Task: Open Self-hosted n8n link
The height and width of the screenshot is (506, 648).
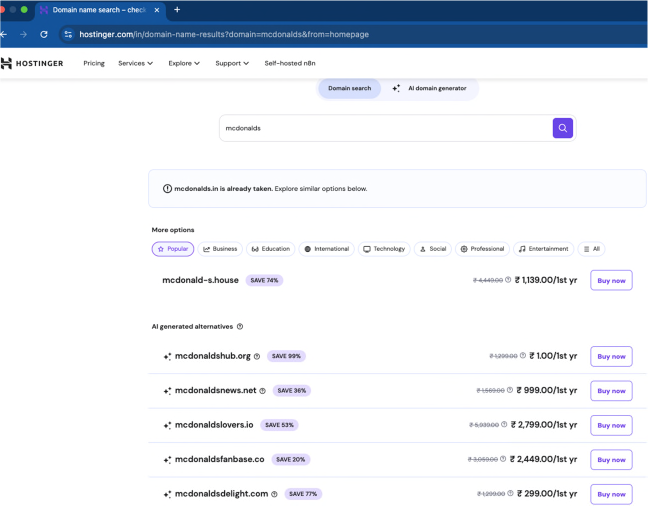Action: click(290, 63)
